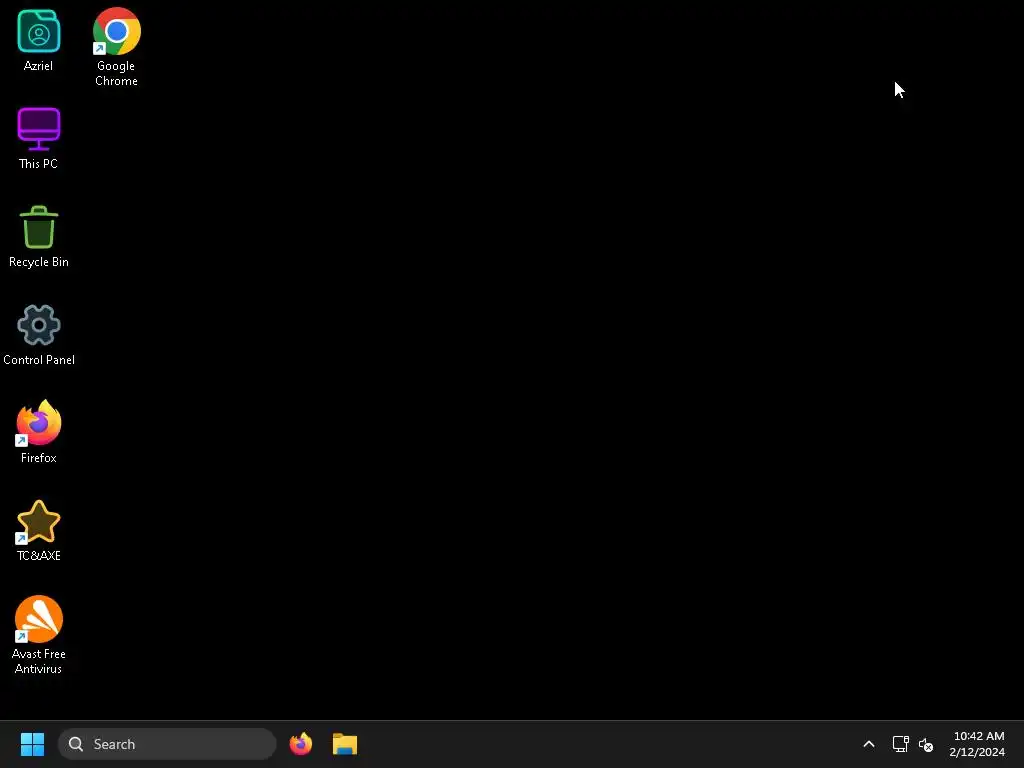The height and width of the screenshot is (768, 1024).
Task: Open the network status tray icon
Action: 901,744
